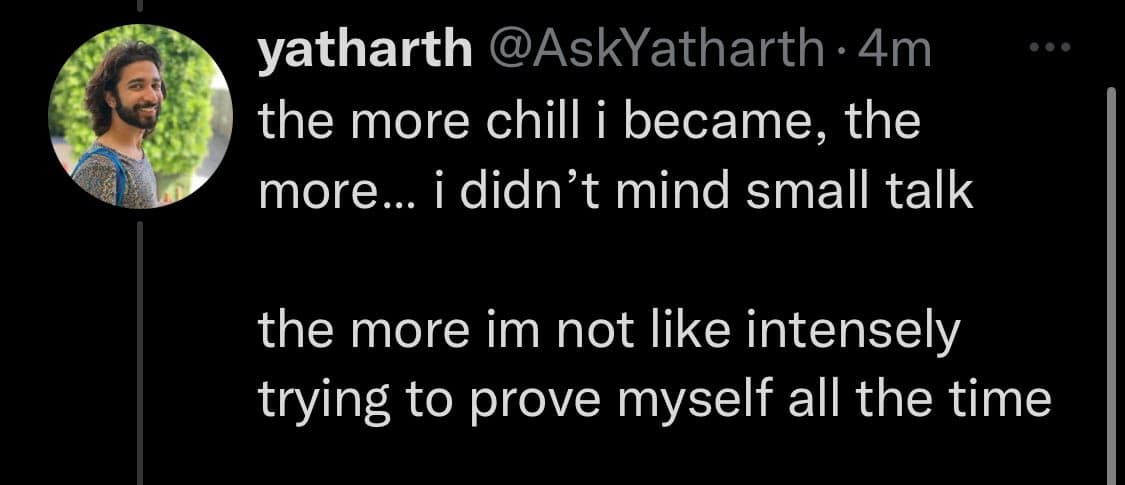This screenshot has width=1125, height=485.
Task: Open the tweet's three-dot more options menu
Action: [x=1051, y=48]
